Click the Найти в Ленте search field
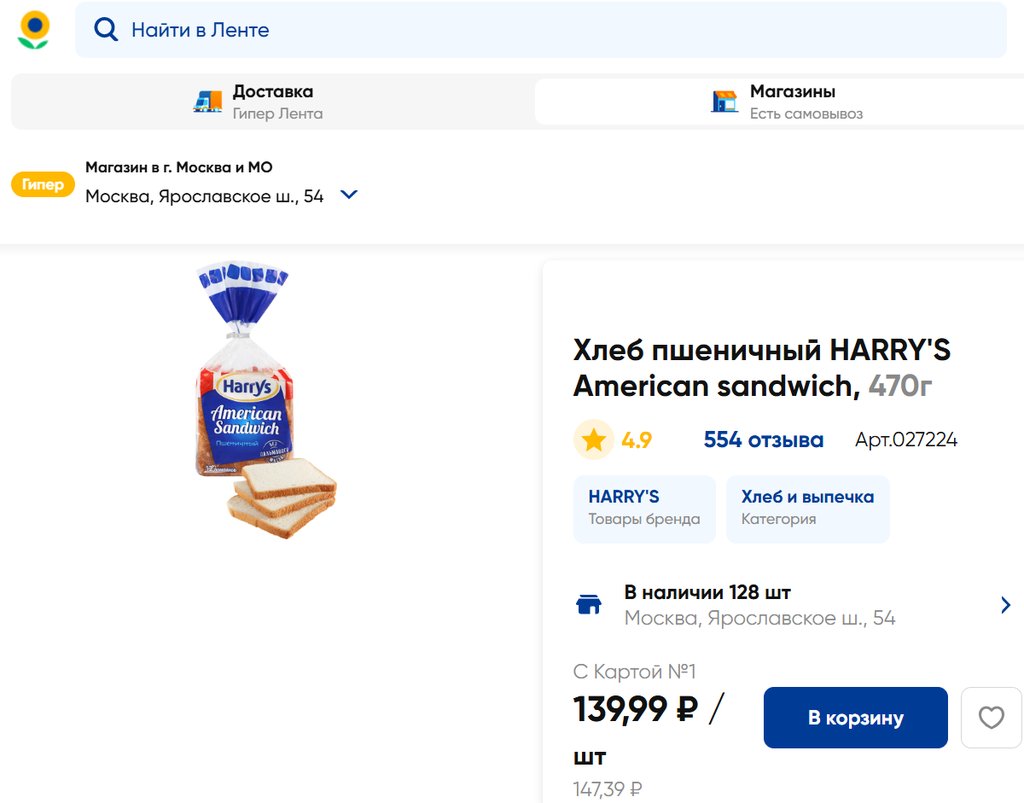The width and height of the screenshot is (1024, 803). coord(560,30)
